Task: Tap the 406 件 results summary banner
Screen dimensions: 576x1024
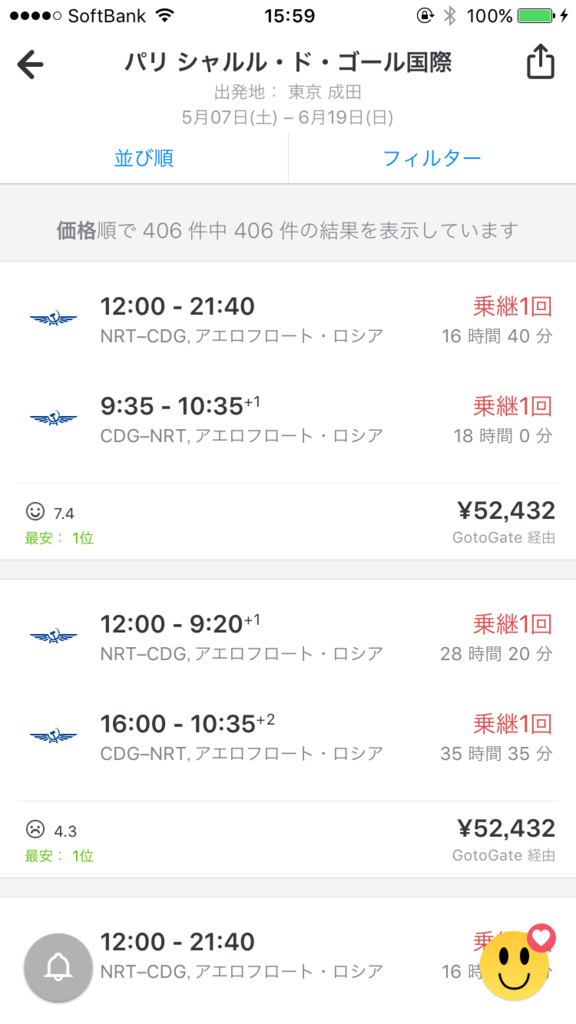Action: click(288, 230)
